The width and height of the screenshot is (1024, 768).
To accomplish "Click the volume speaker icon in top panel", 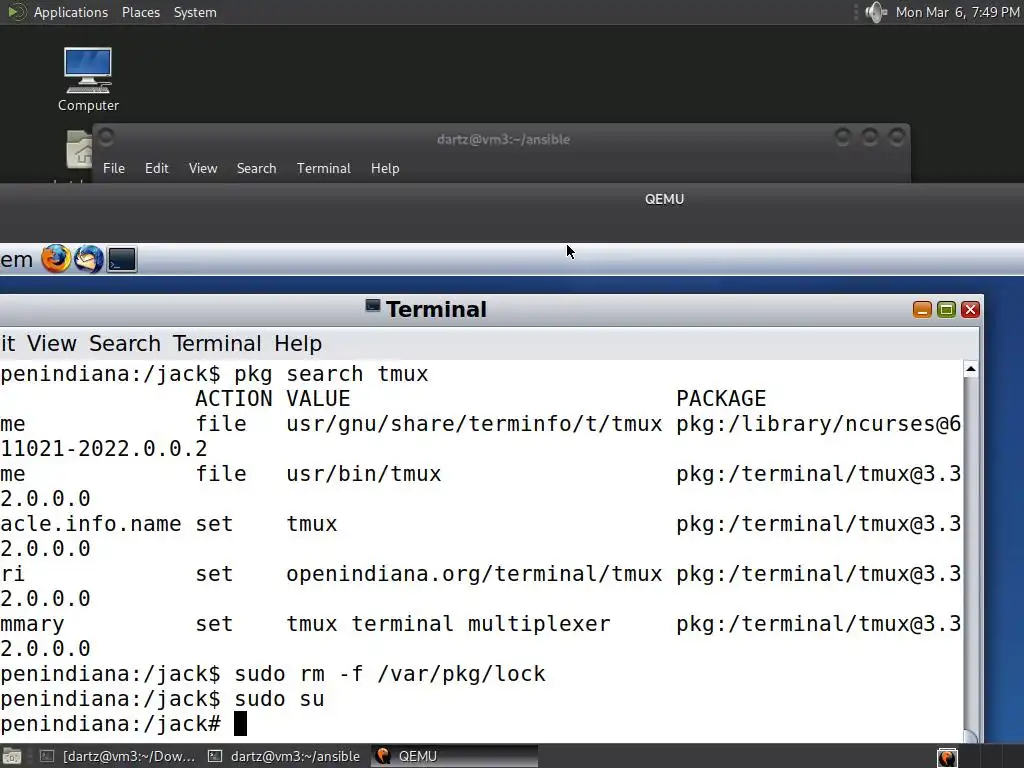I will tap(875, 12).
